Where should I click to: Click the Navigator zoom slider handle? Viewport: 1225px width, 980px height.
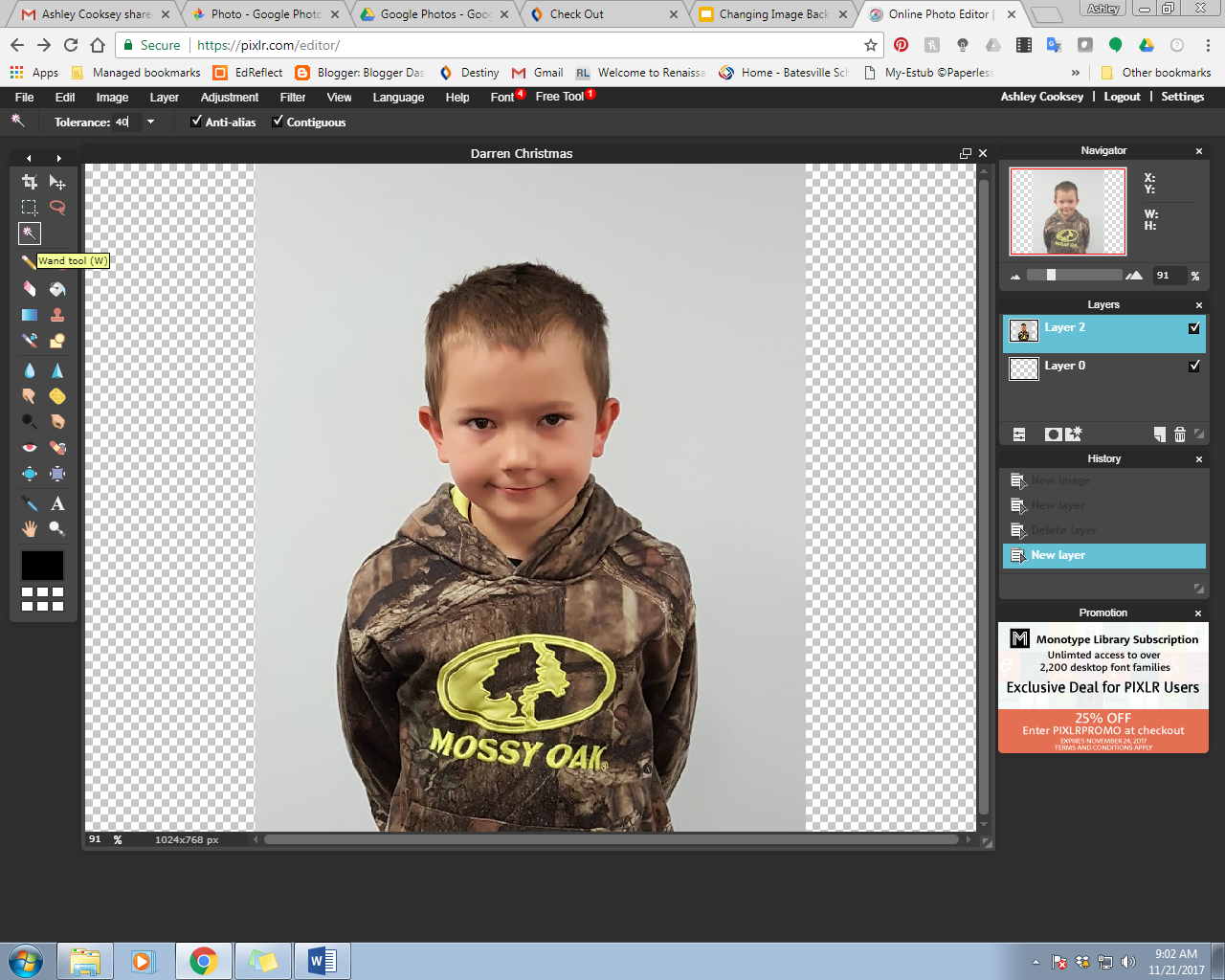tap(1051, 276)
